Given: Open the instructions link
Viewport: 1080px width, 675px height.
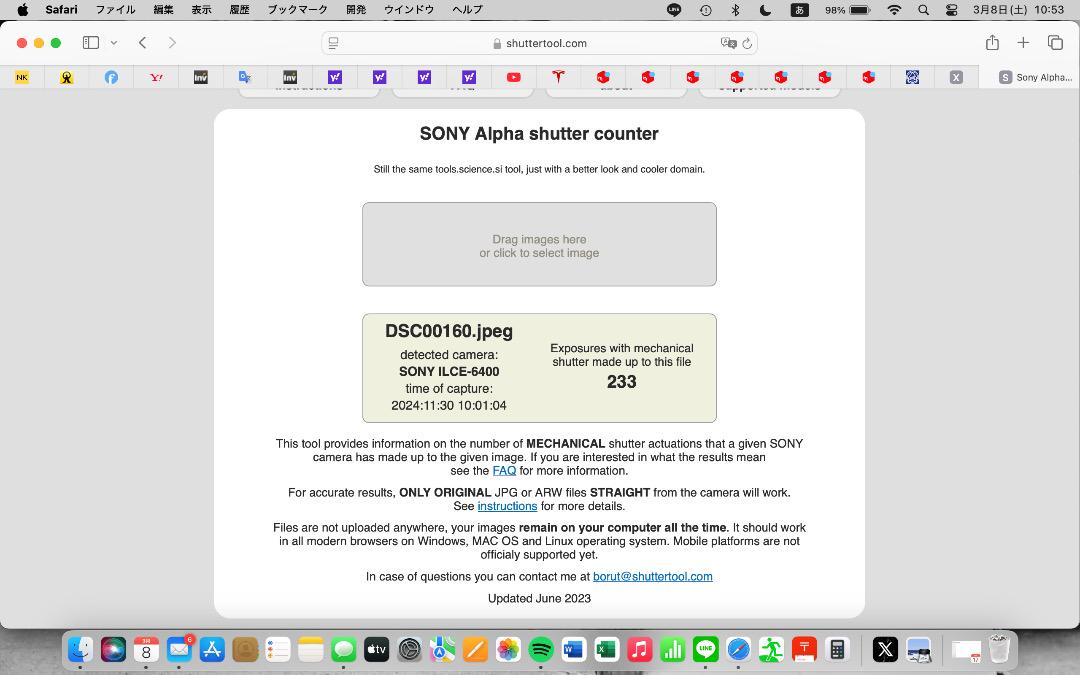Looking at the screenshot, I should click(507, 506).
